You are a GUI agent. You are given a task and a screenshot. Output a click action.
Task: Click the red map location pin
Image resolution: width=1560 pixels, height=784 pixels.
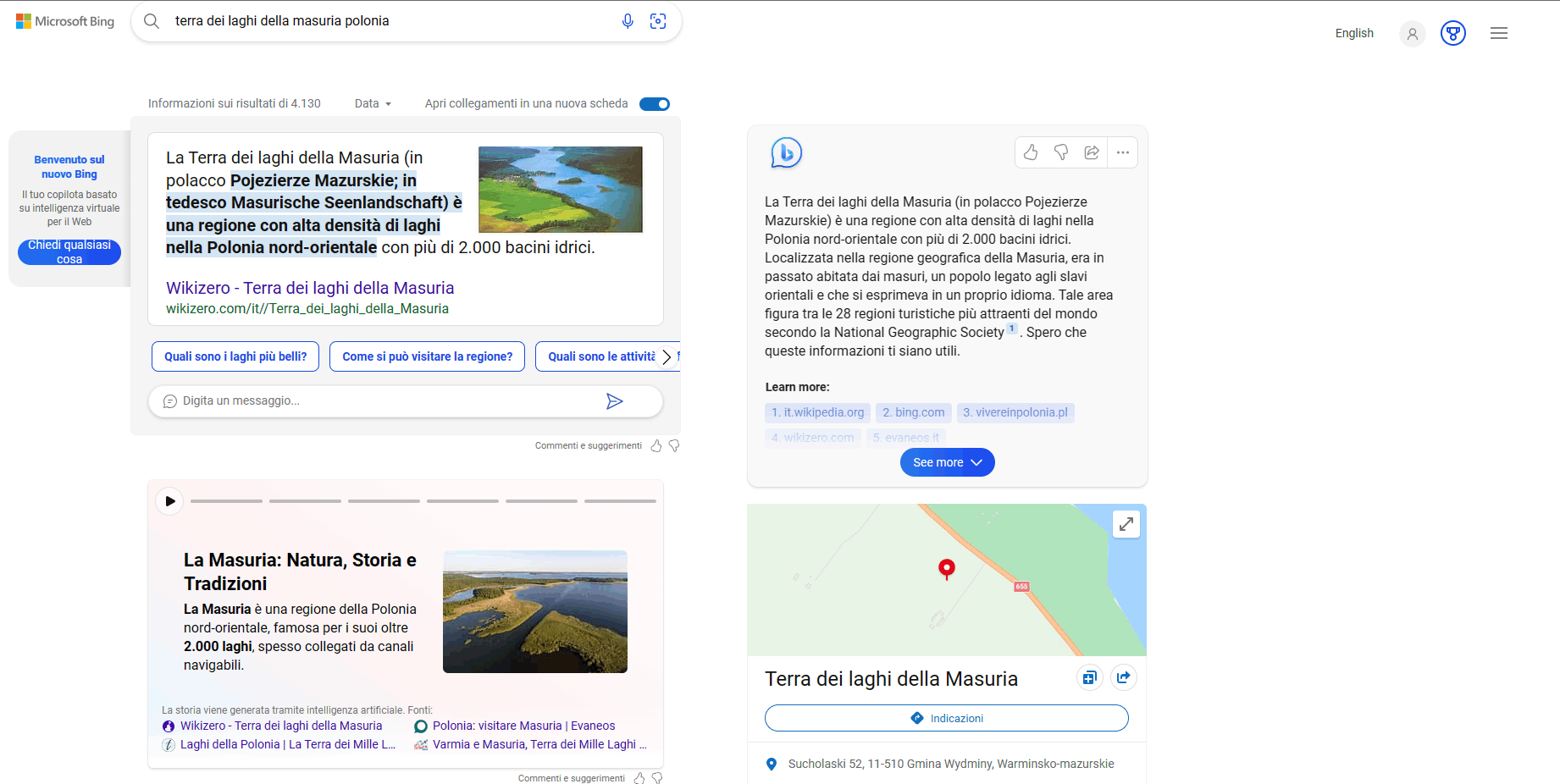[947, 569]
